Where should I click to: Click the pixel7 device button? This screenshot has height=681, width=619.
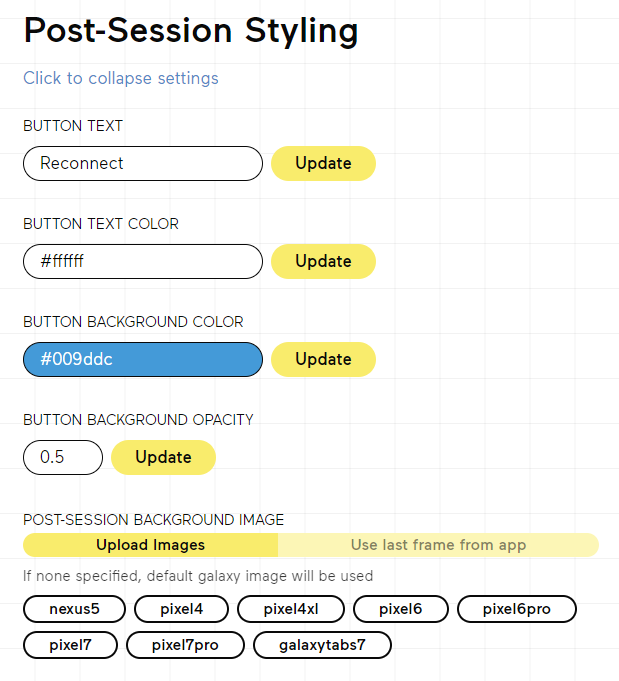pyautogui.click(x=70, y=646)
